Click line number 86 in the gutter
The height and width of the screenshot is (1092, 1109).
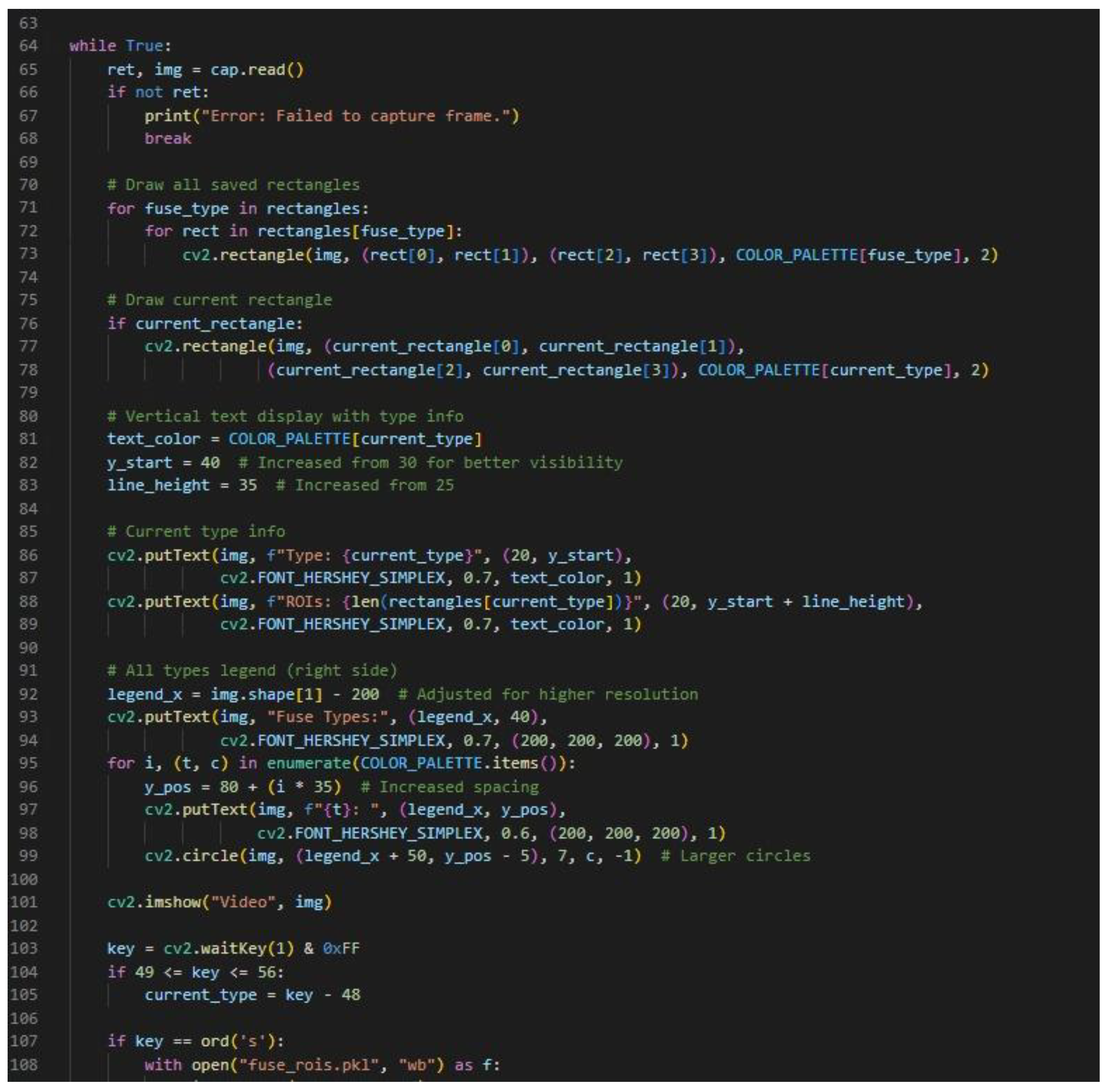point(28,556)
